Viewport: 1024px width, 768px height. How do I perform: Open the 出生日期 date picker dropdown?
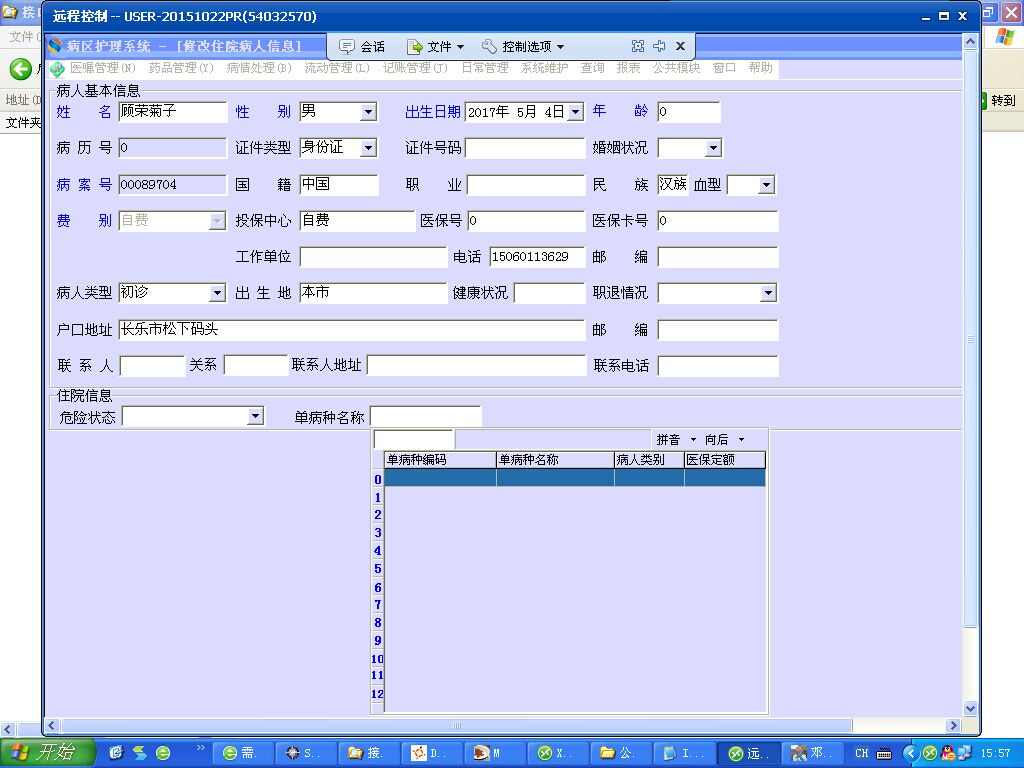pos(575,112)
